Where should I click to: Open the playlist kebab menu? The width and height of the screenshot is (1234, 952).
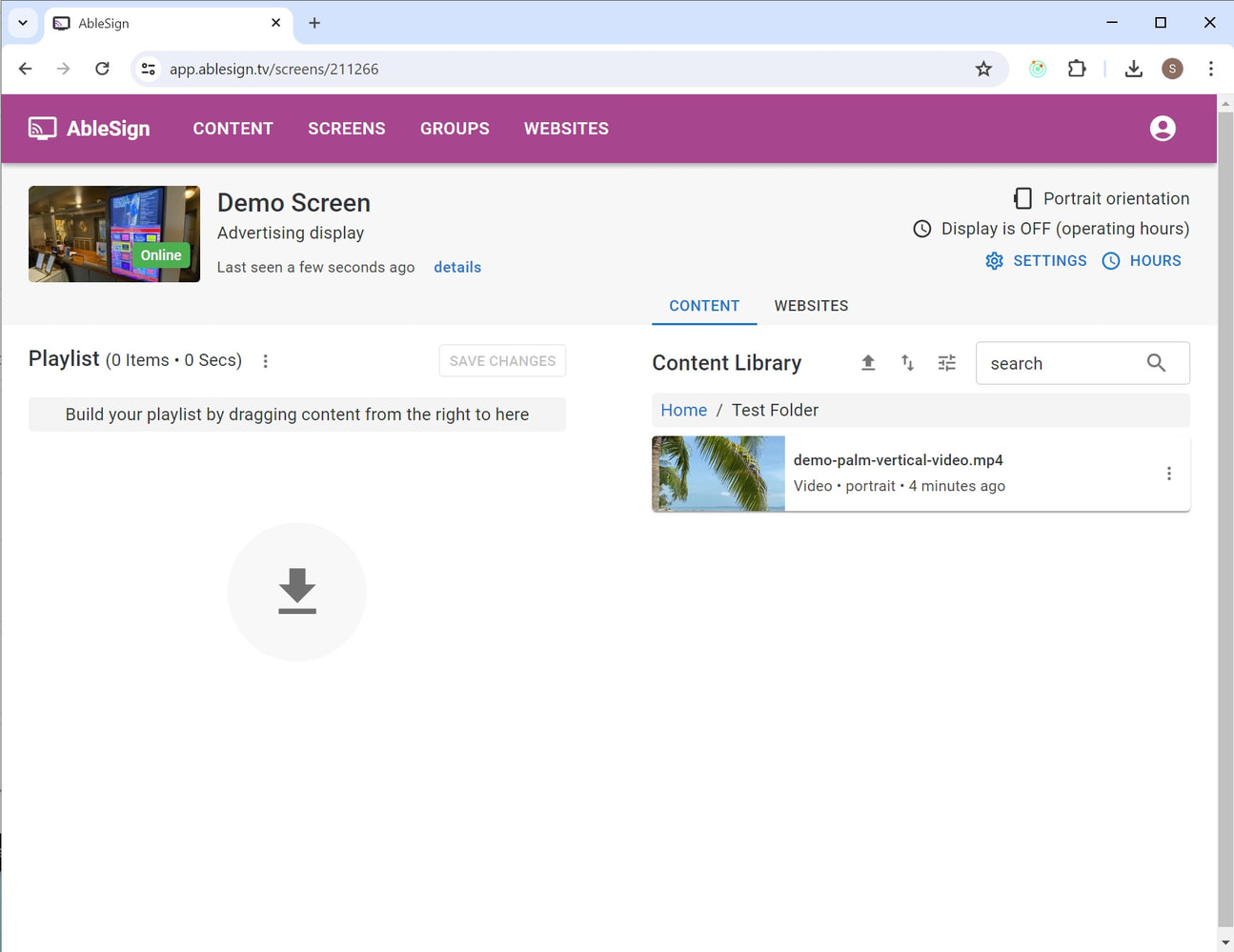coord(265,361)
